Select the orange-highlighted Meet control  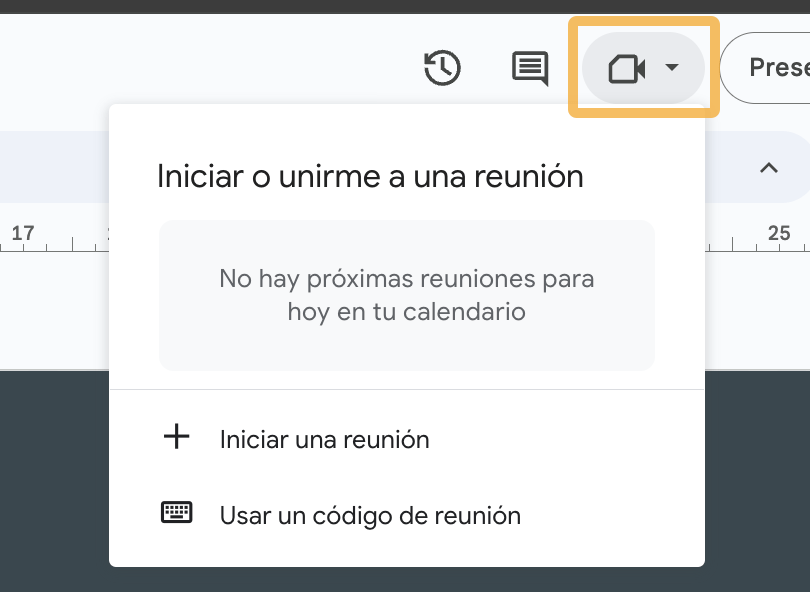643,68
